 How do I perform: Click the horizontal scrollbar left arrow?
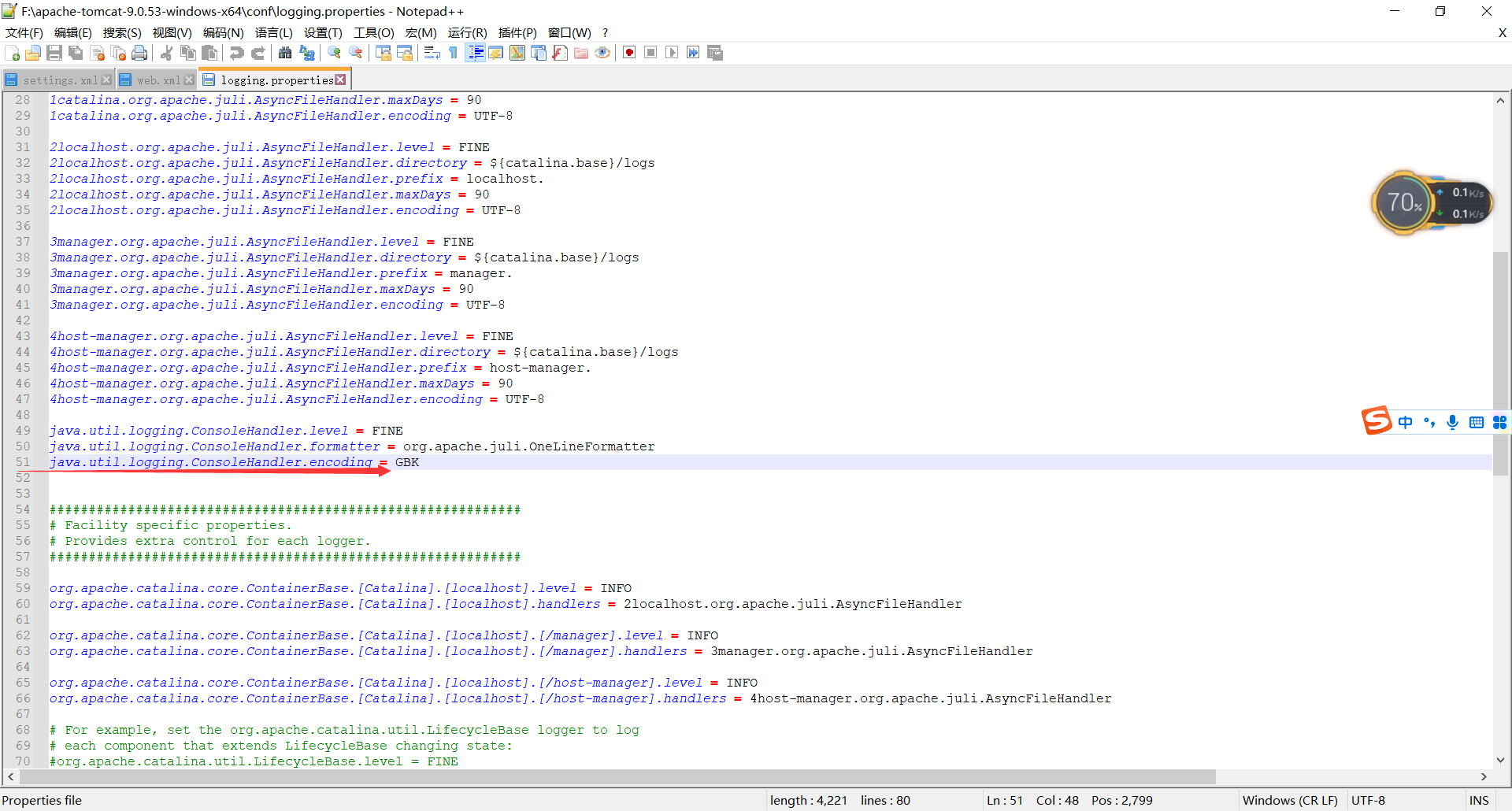click(x=10, y=776)
